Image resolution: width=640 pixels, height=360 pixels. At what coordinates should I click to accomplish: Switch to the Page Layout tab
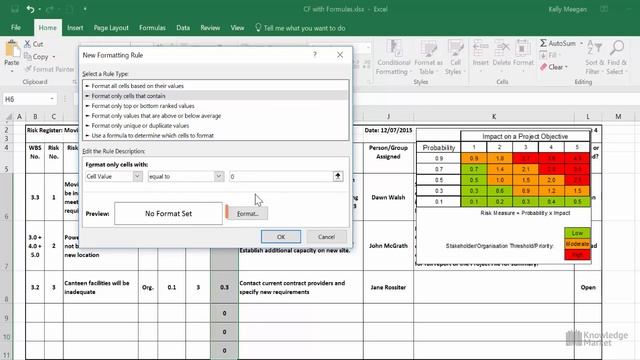(111, 28)
